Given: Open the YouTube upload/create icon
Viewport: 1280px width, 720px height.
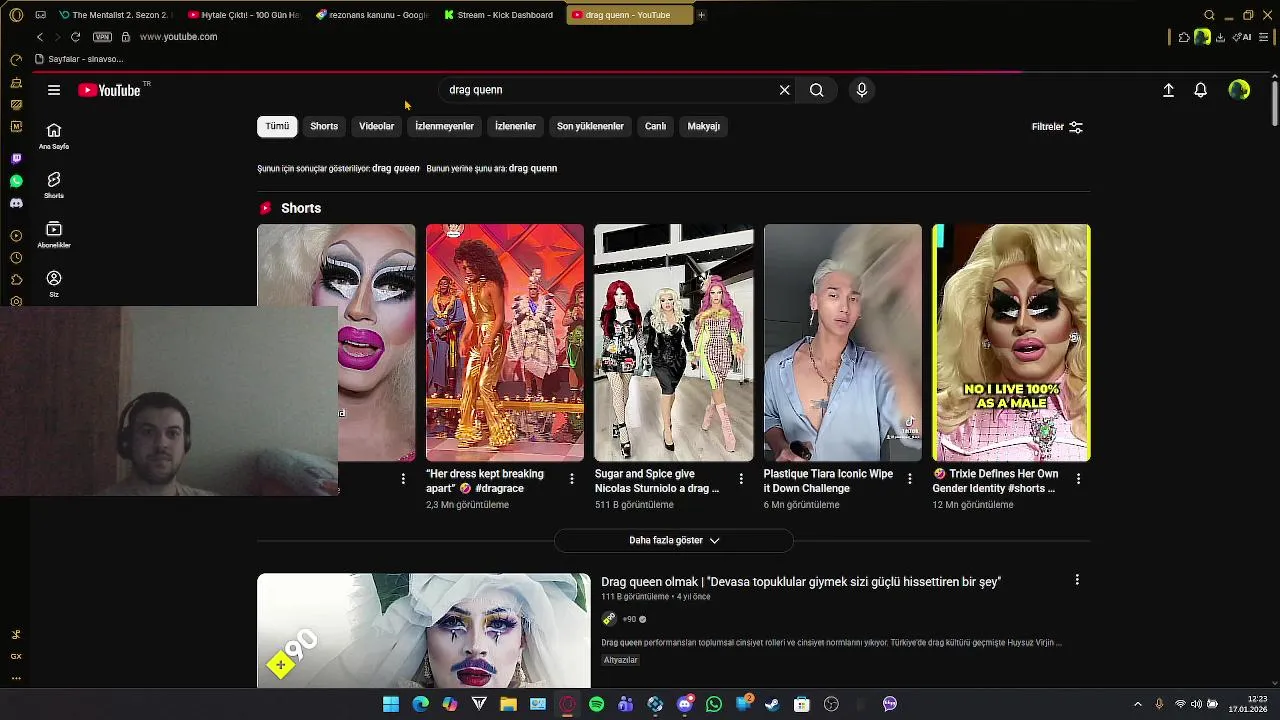Looking at the screenshot, I should [1168, 90].
